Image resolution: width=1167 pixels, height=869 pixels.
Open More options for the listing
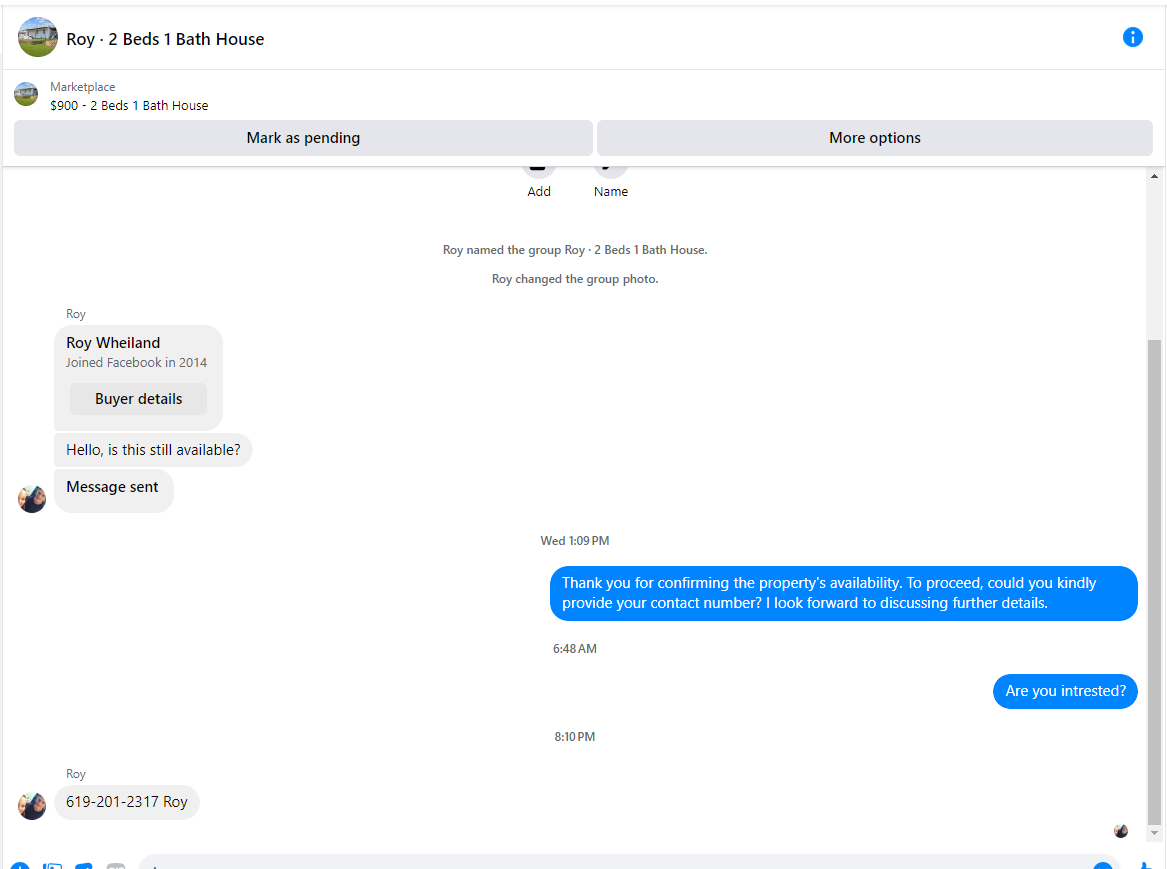point(875,138)
